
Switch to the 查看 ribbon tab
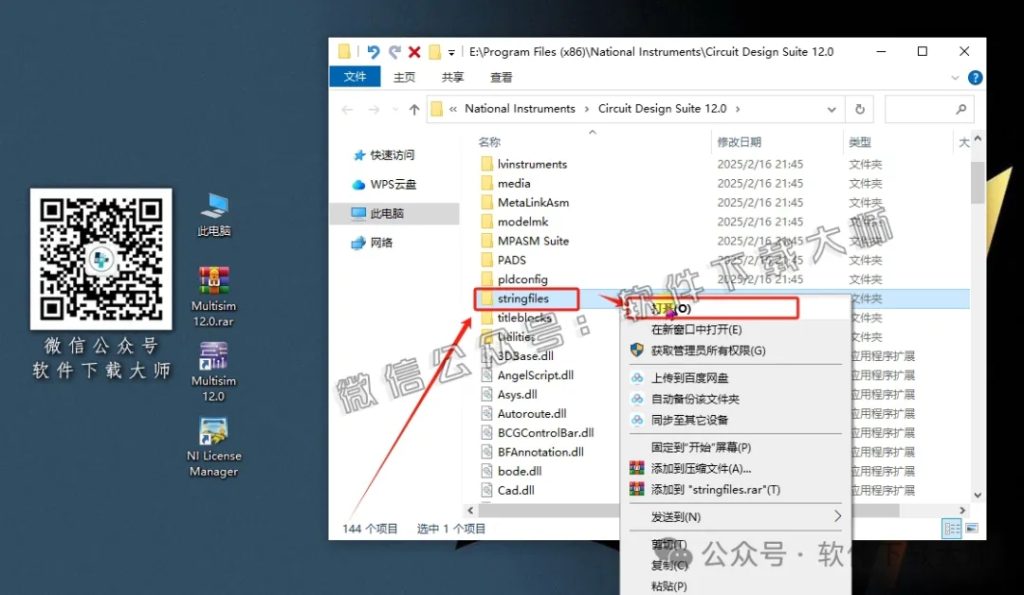[x=500, y=77]
